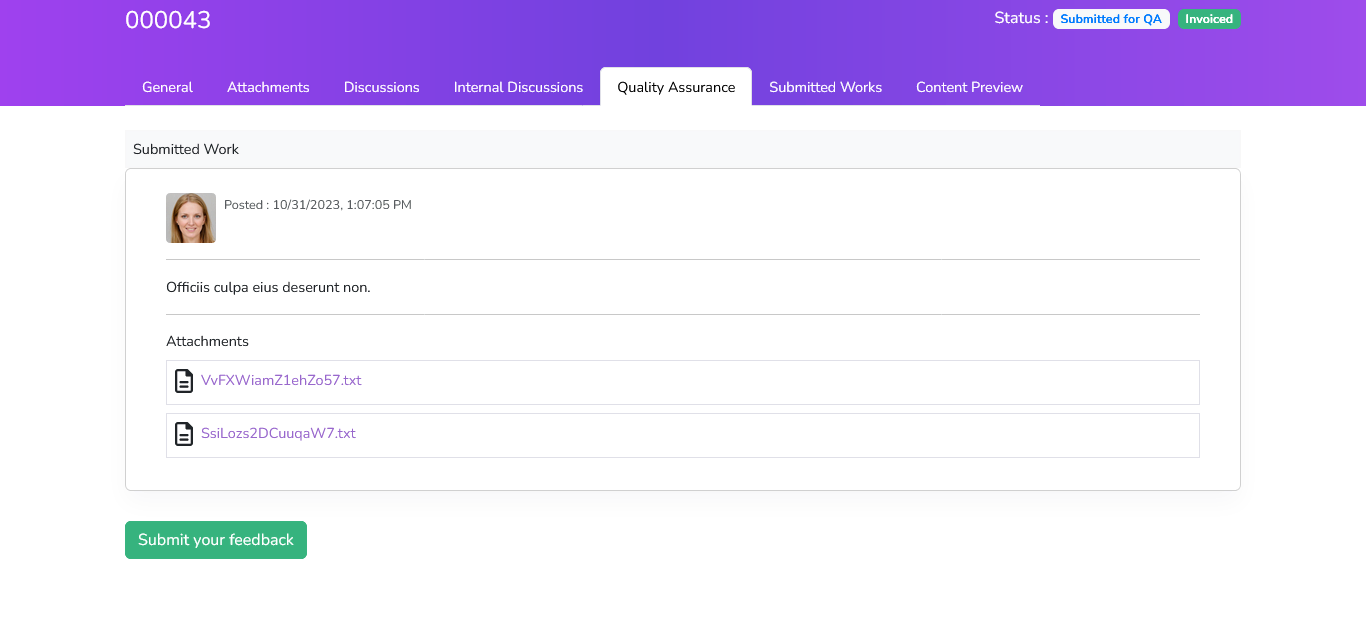The height and width of the screenshot is (643, 1366).
Task: Click the 'Officiis culpa eius deserunt non.' message
Action: coord(268,288)
